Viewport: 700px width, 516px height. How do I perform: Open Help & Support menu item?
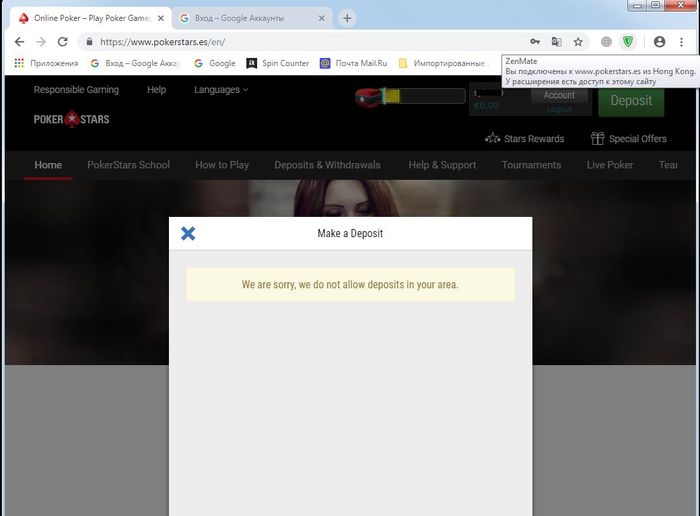442,165
